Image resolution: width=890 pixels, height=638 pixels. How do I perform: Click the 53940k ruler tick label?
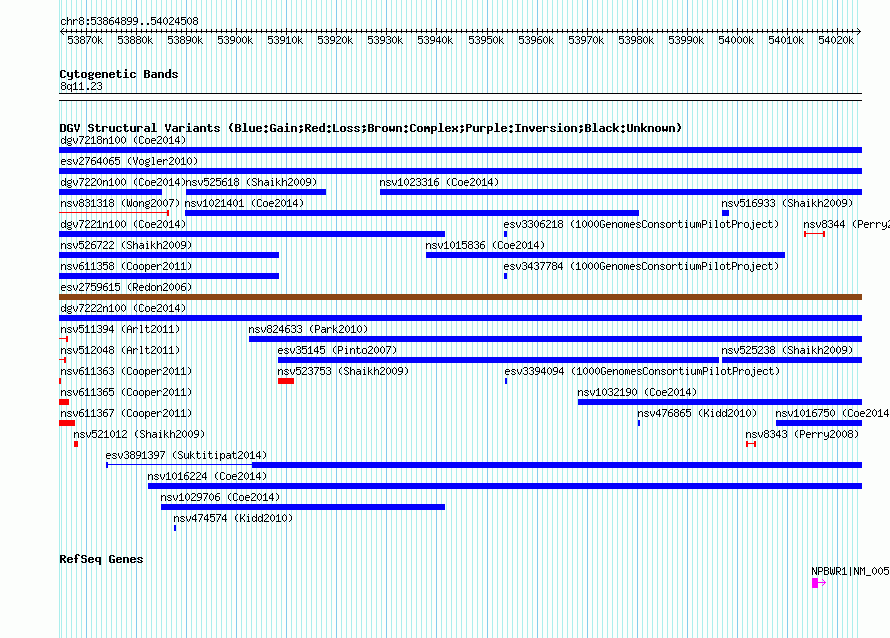pos(435,40)
